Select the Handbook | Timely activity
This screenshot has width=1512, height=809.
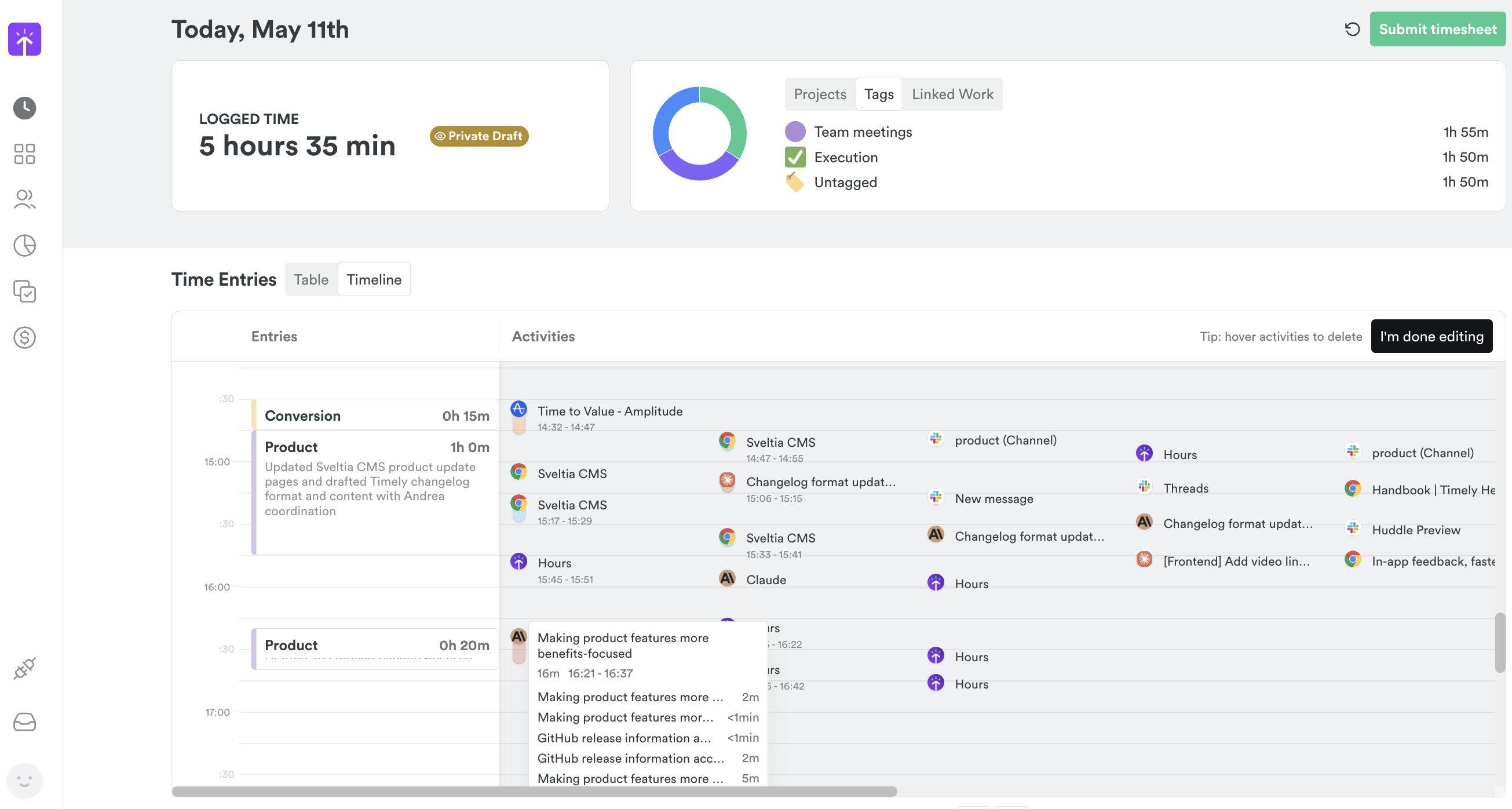[1433, 490]
